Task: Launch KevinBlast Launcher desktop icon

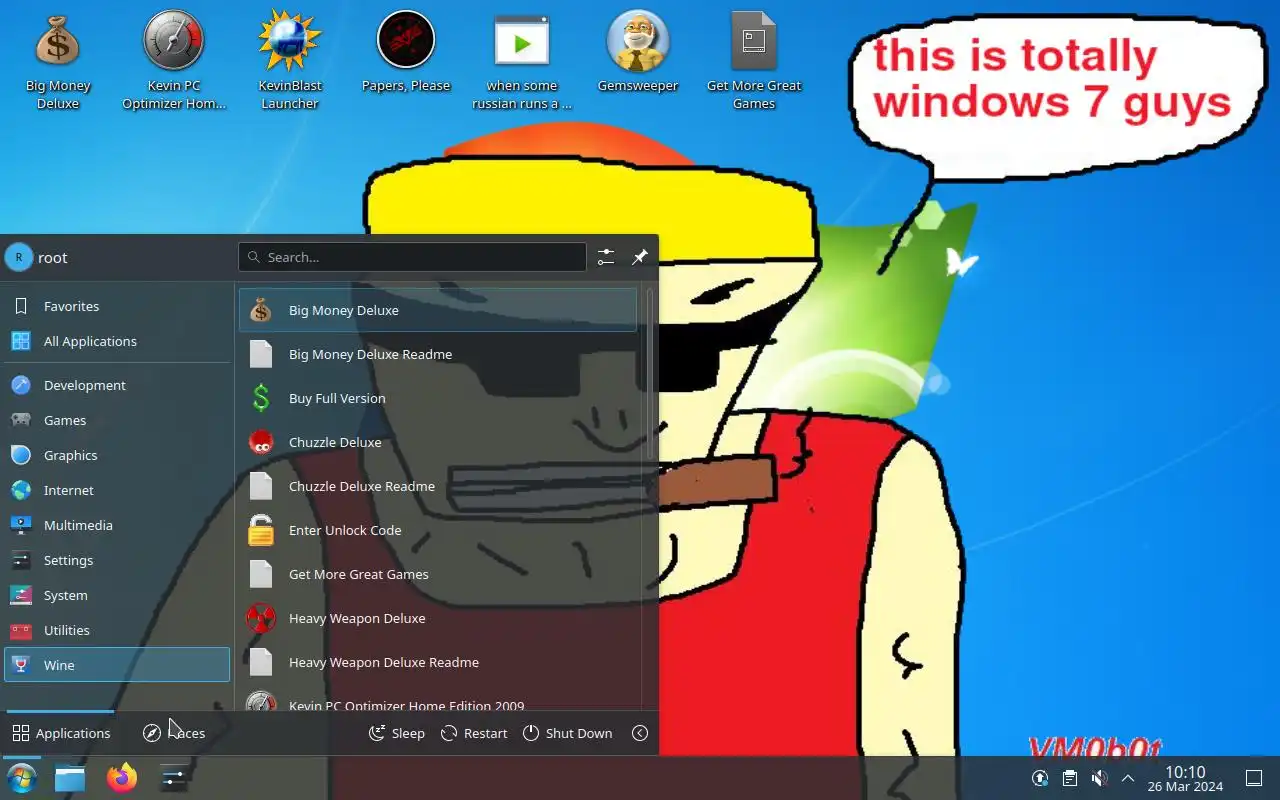Action: (290, 60)
